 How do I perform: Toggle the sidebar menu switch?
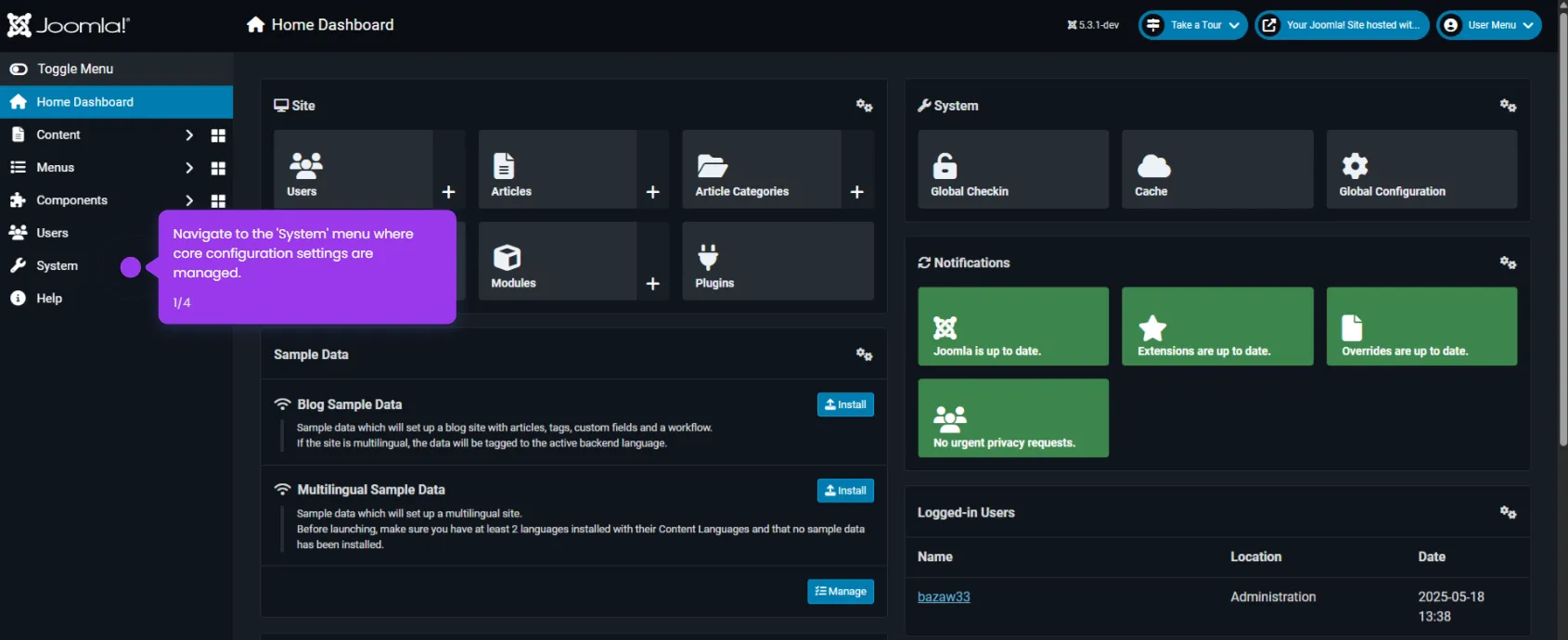[19, 69]
